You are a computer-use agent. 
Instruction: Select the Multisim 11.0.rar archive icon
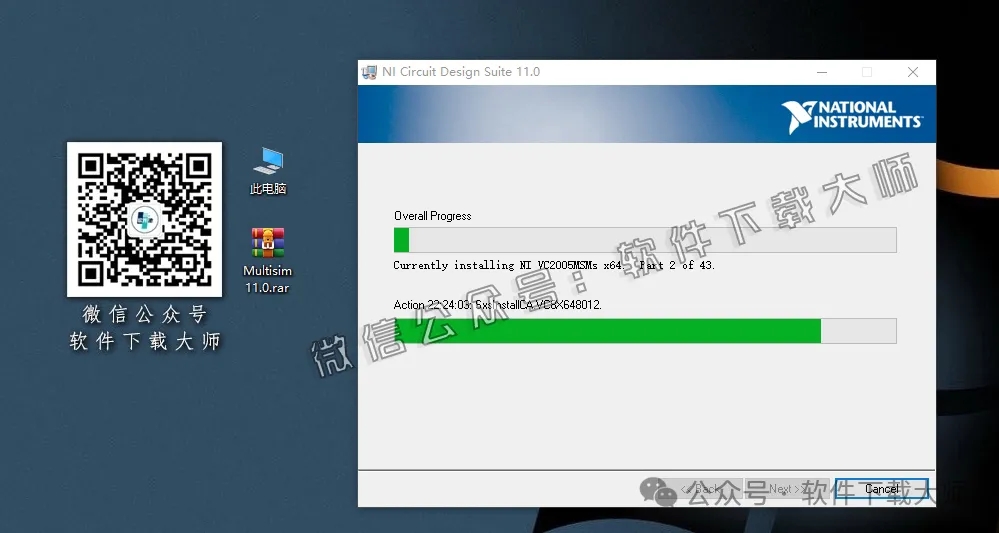(x=267, y=245)
